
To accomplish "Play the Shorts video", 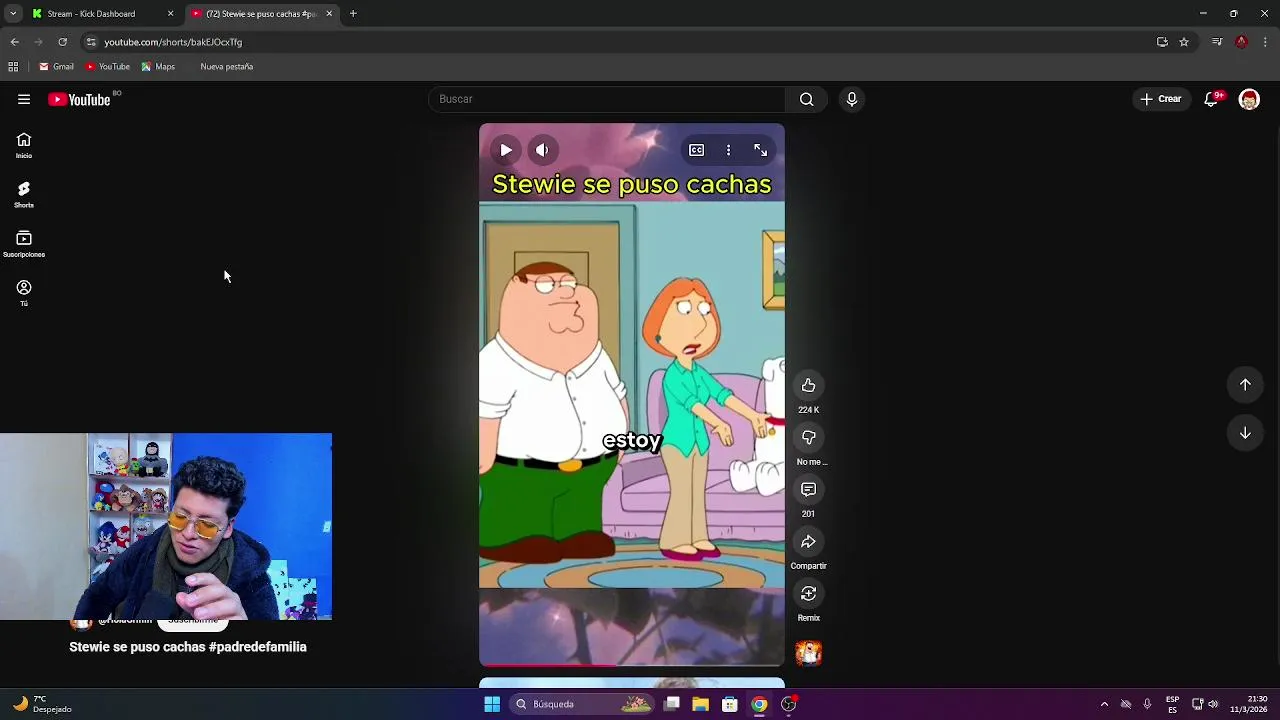I will [506, 150].
